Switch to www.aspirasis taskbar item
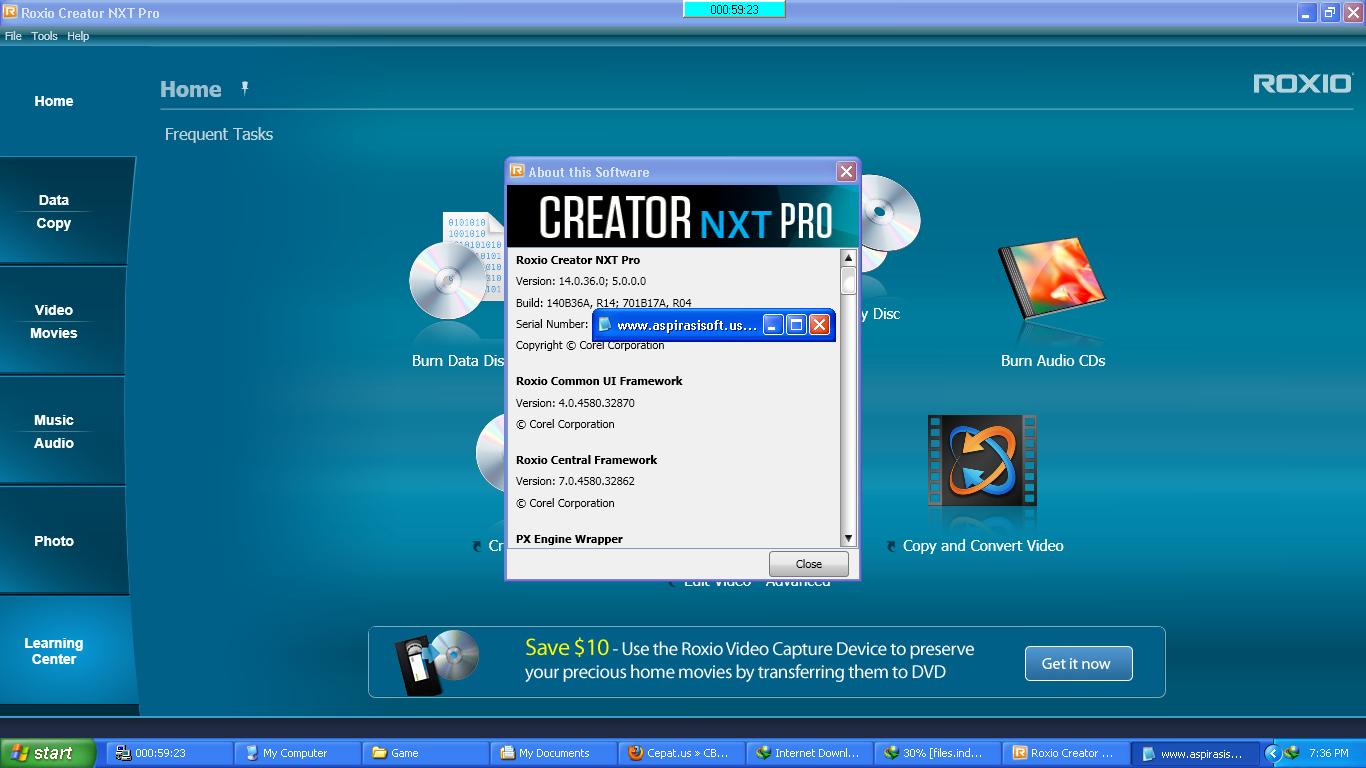The width and height of the screenshot is (1366, 768). 1194,754
